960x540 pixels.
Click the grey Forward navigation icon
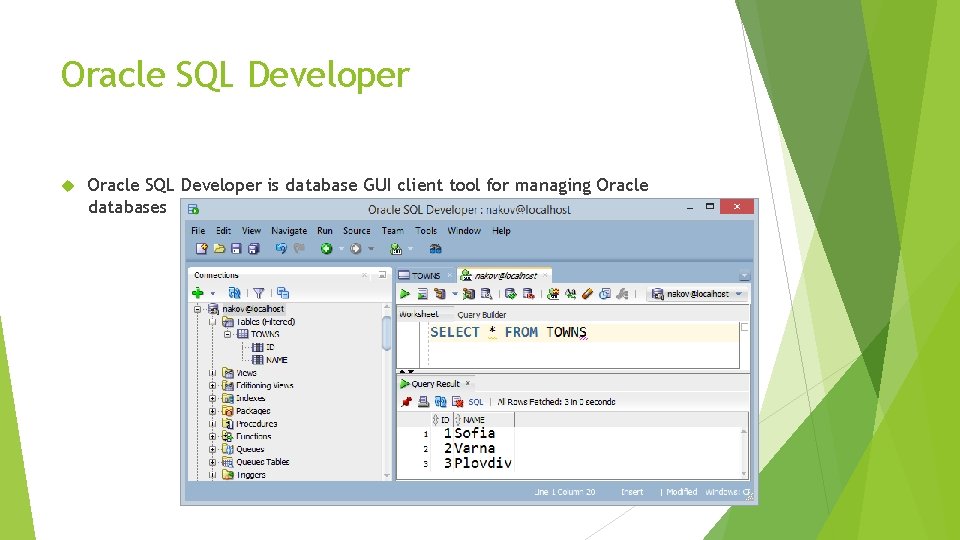(x=355, y=249)
